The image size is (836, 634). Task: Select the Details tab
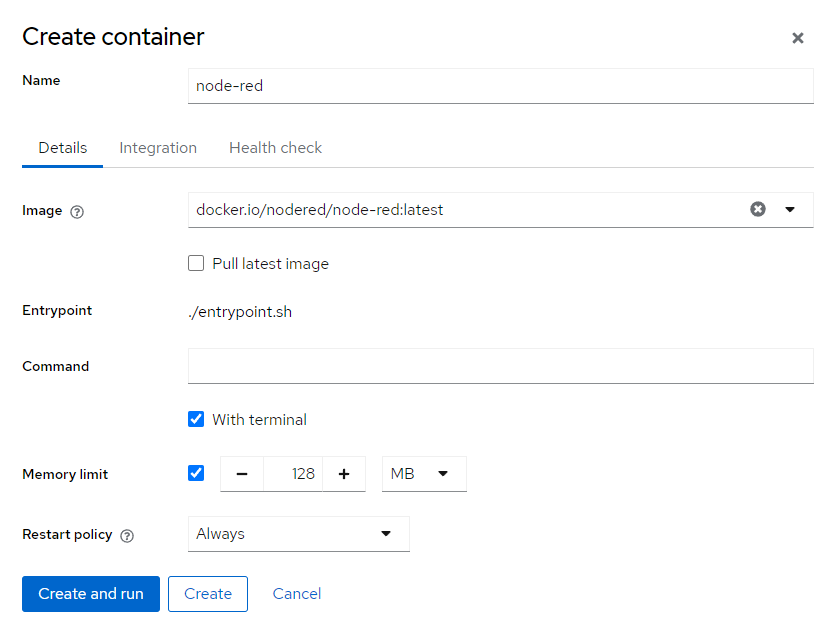pyautogui.click(x=63, y=148)
